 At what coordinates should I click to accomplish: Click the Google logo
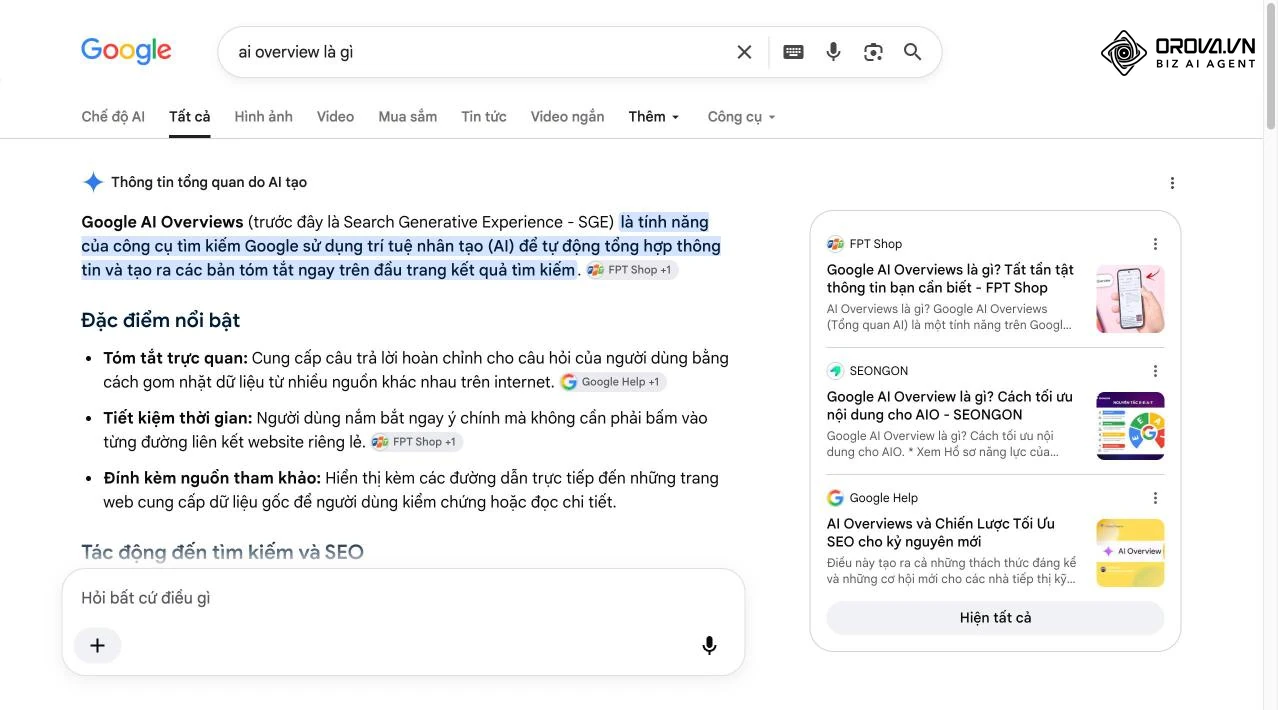click(126, 51)
